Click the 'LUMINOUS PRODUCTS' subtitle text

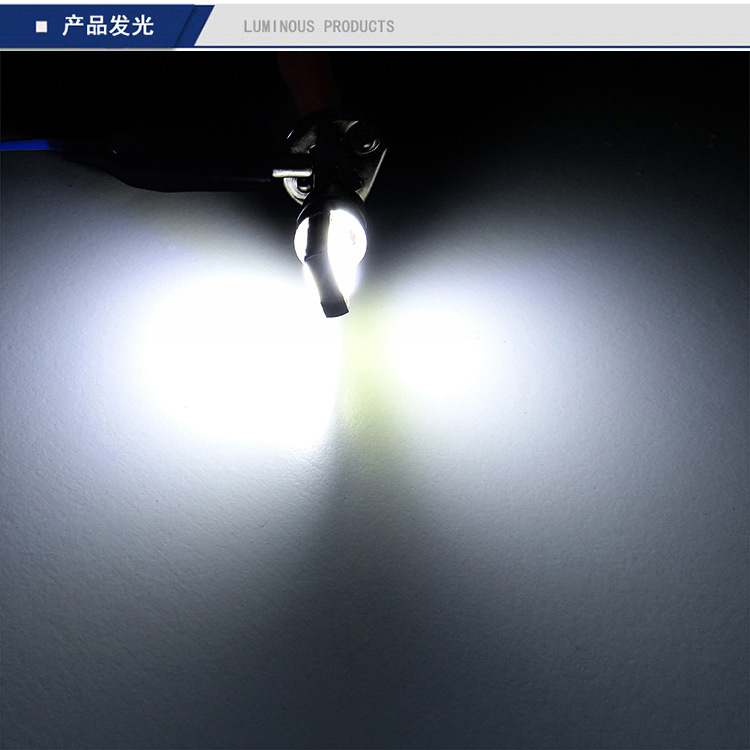[x=319, y=26]
